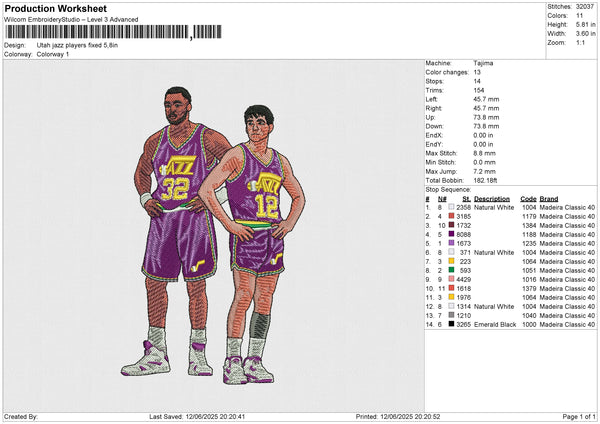Select design name Utah jazz players fixed 5,8in
This screenshot has width=600, height=424.
[x=77, y=45]
